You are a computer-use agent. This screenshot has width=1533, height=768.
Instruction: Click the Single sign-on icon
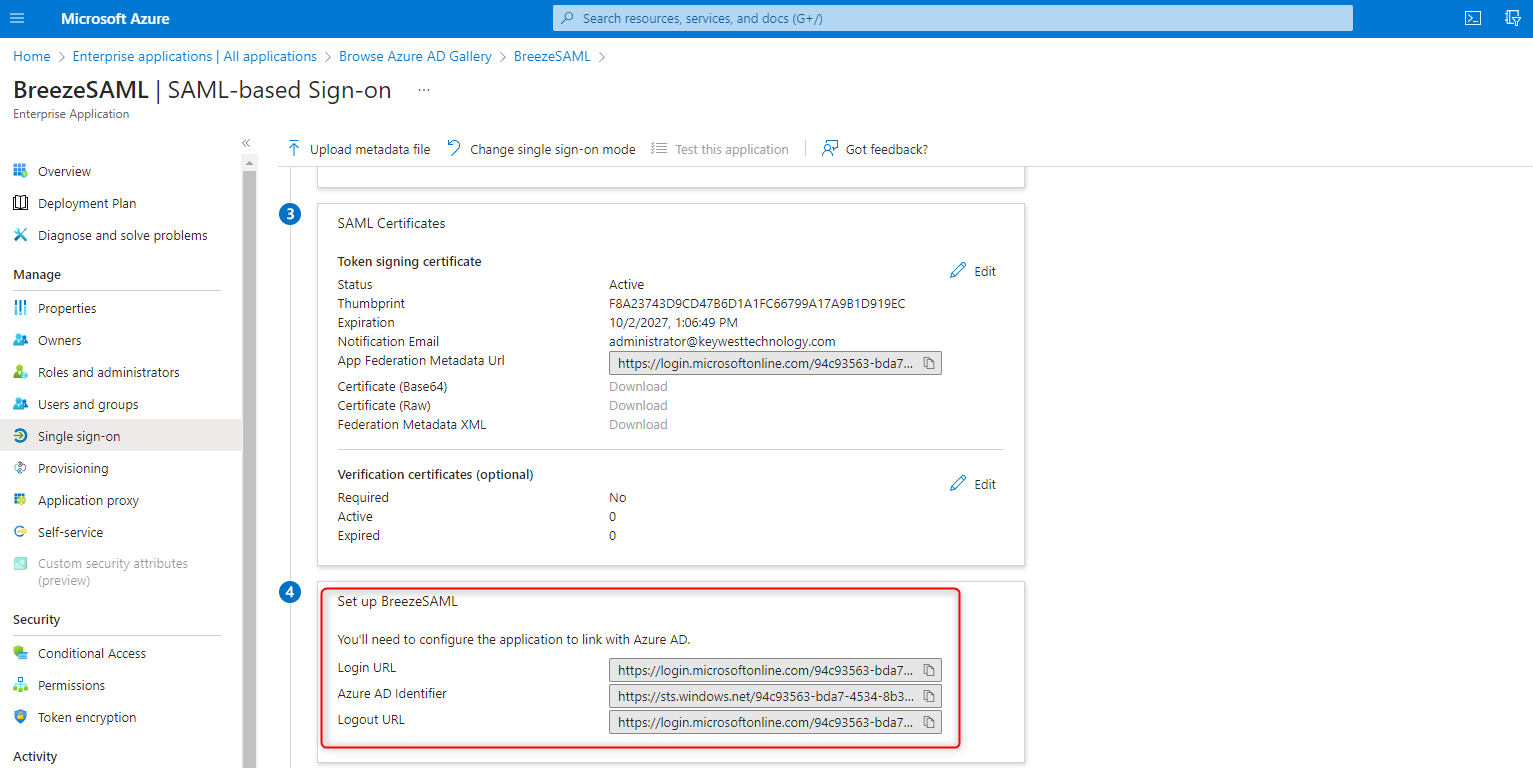click(x=20, y=436)
